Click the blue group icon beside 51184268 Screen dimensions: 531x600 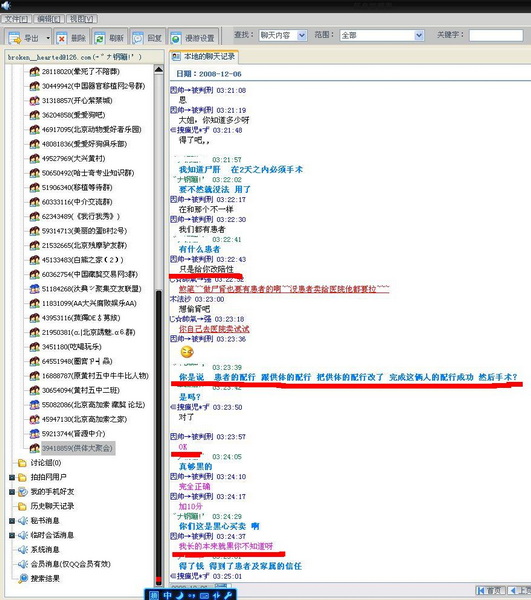34,289
